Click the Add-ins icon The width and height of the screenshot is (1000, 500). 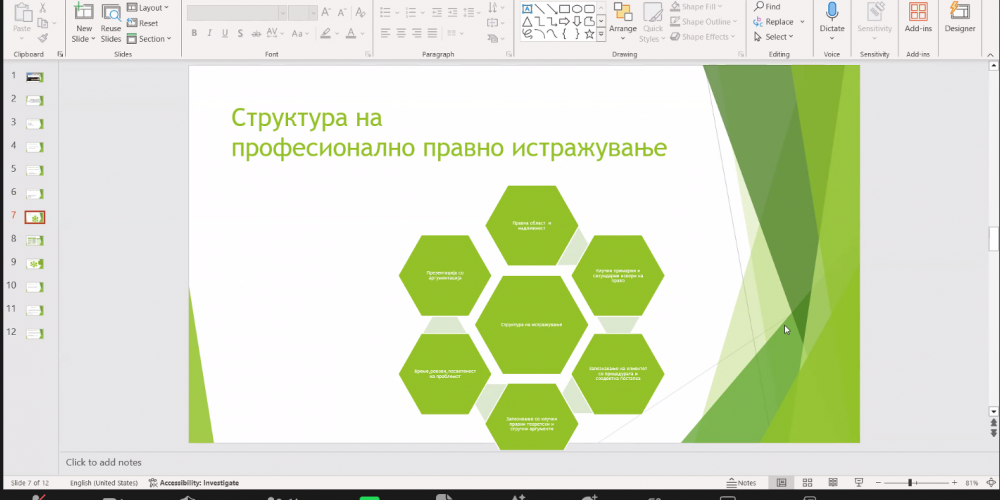point(917,14)
